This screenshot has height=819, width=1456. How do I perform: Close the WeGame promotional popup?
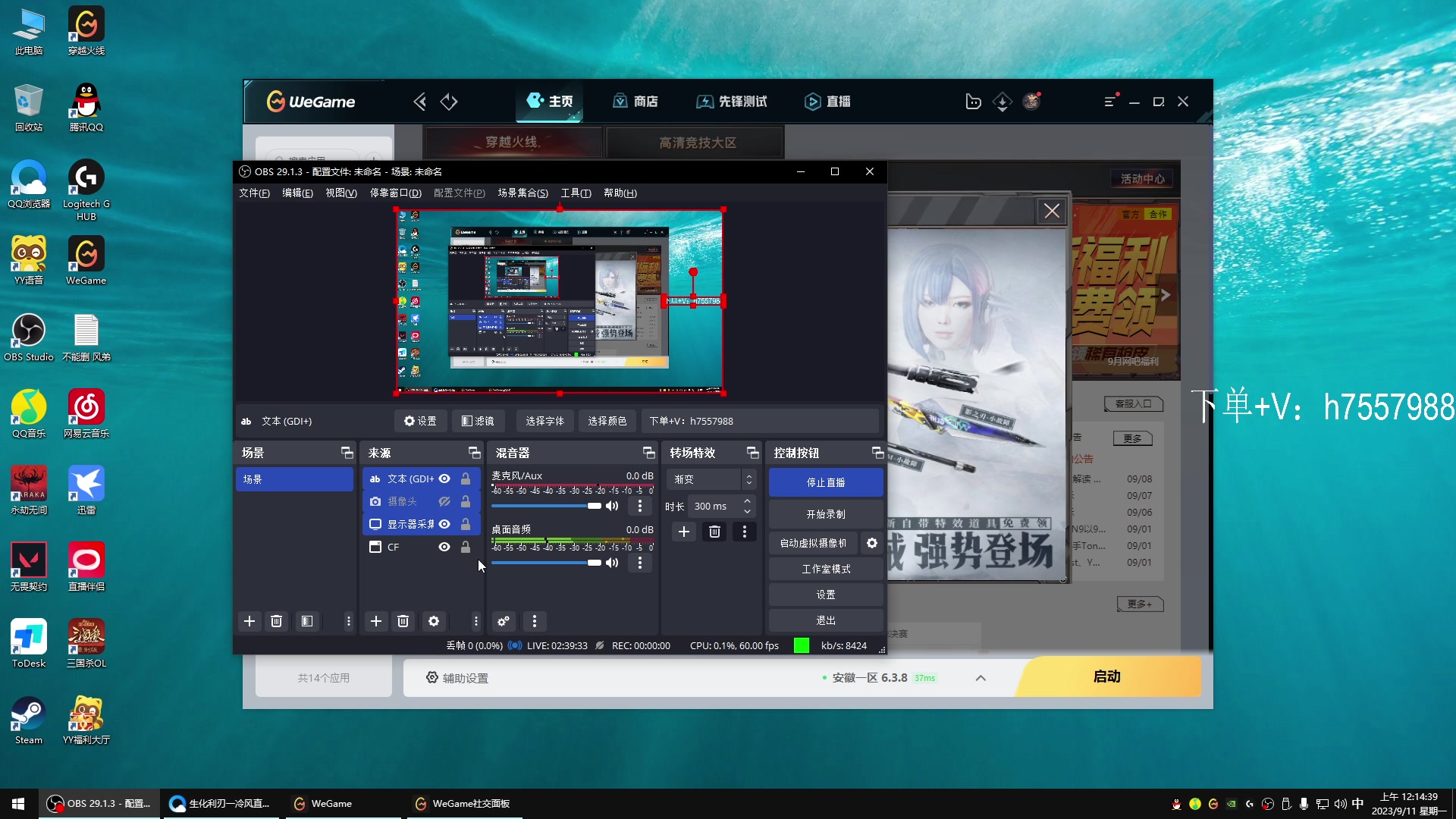pos(1052,211)
